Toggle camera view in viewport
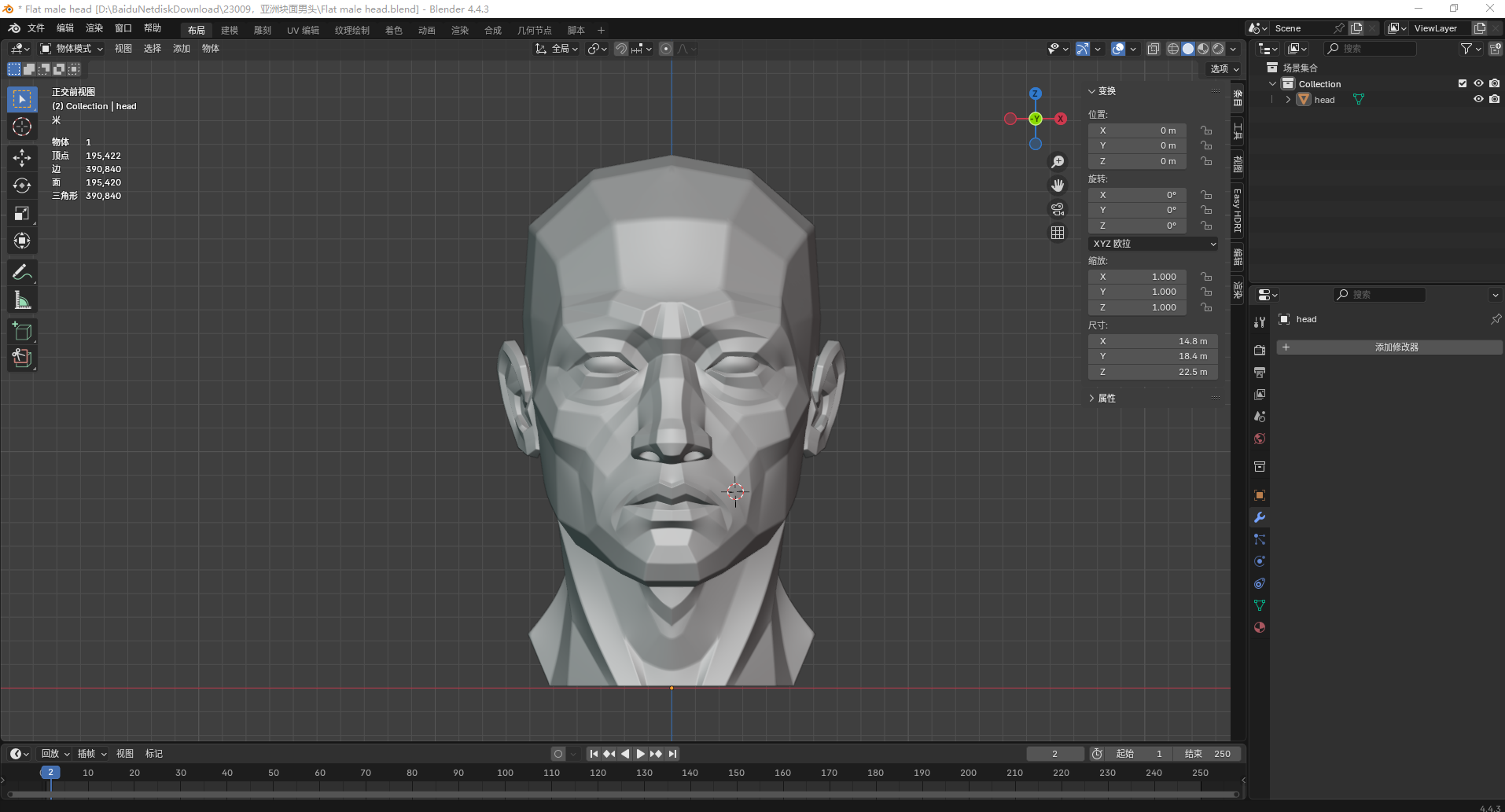The image size is (1505, 812). tap(1058, 209)
